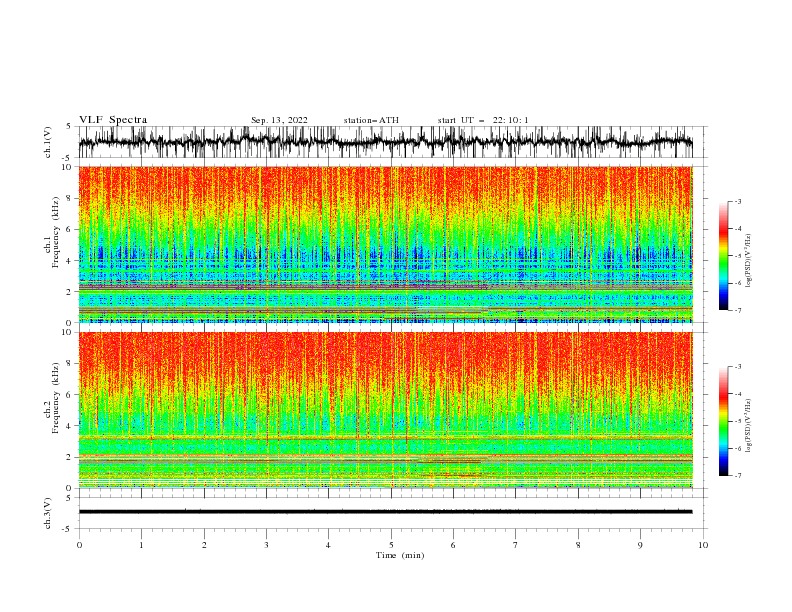Click the "Time (min)" axis title

click(x=400, y=555)
